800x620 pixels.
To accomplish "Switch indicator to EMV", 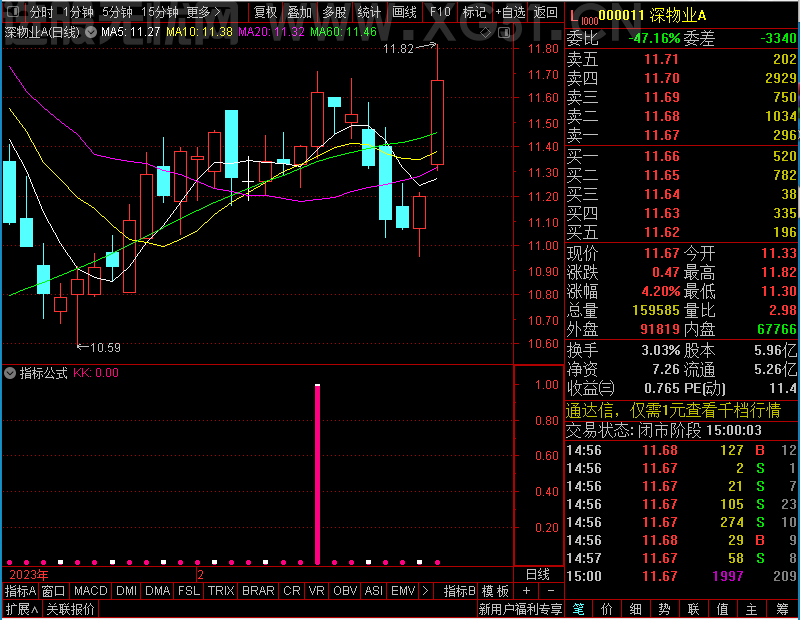I will (x=403, y=591).
